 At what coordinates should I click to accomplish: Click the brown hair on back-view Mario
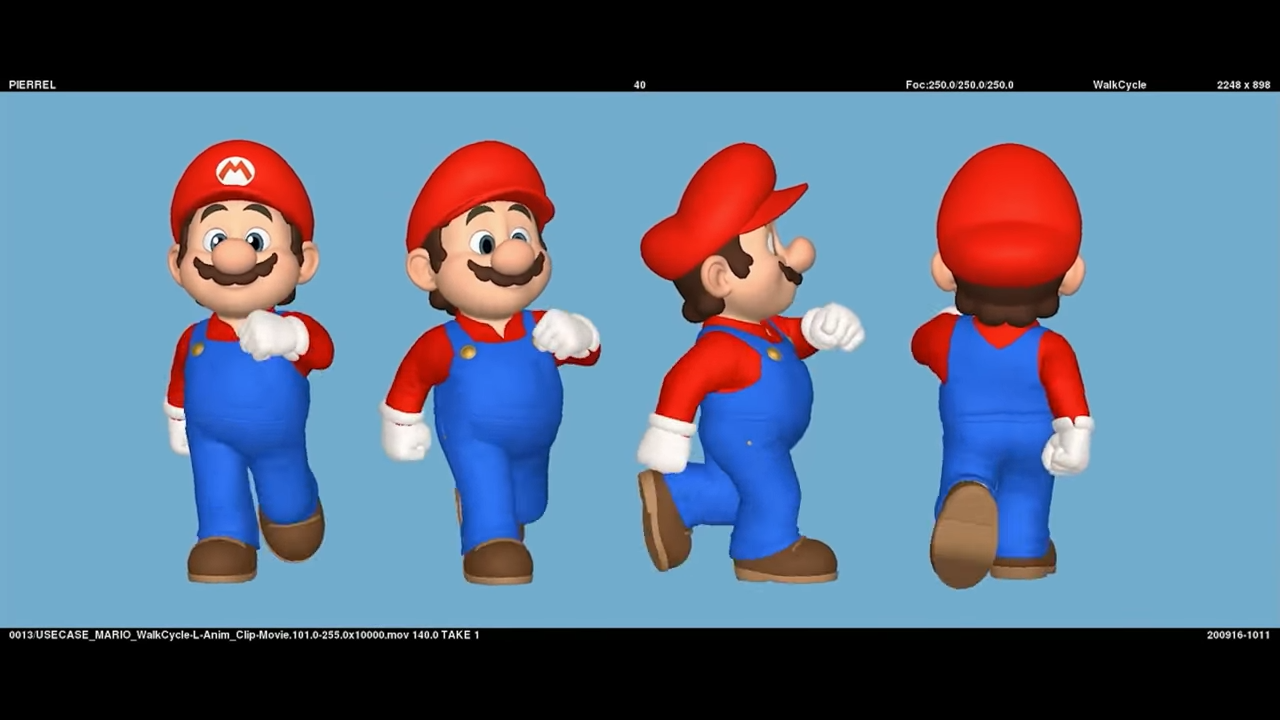pos(1006,300)
